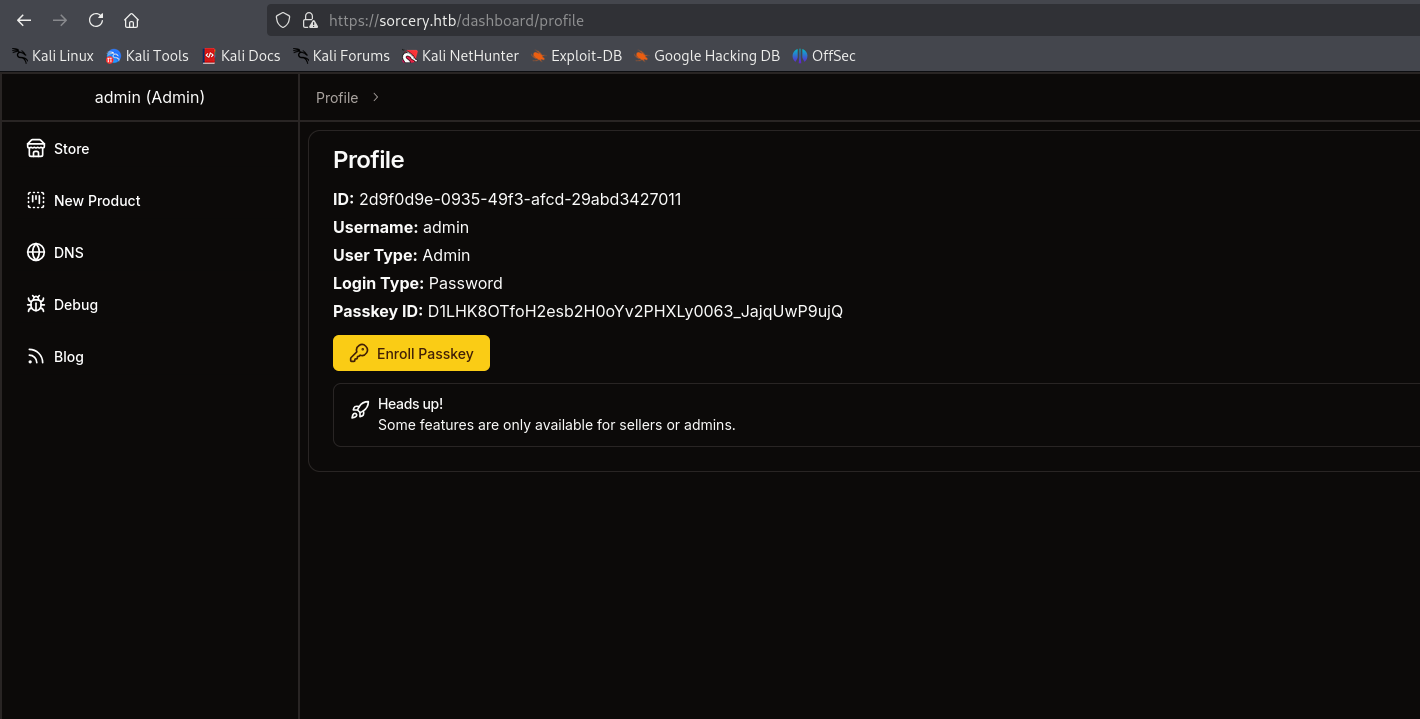
Task: Click the Blog RSS feed icon
Action: 36,356
